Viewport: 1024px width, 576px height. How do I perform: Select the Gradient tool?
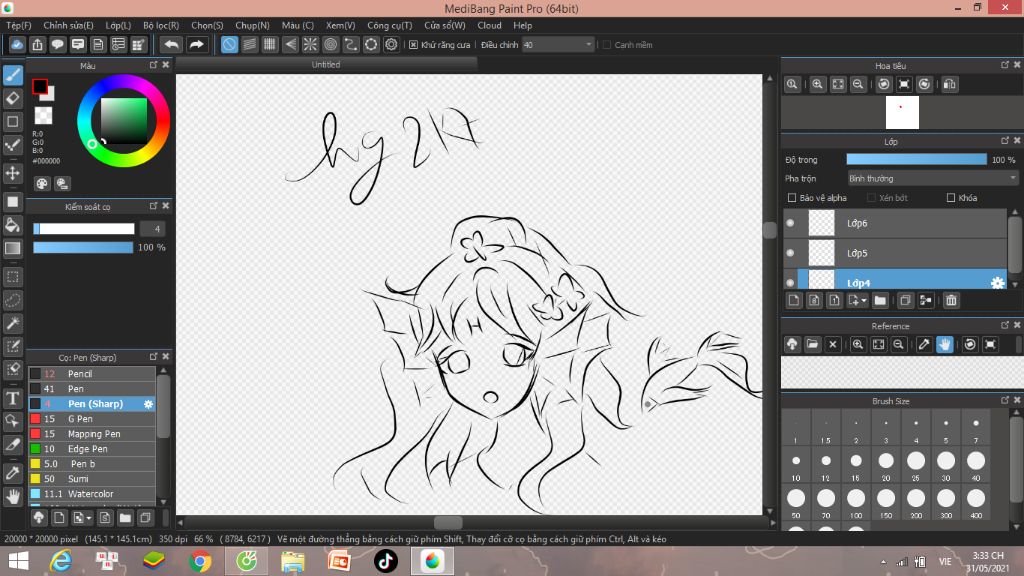(x=12, y=248)
